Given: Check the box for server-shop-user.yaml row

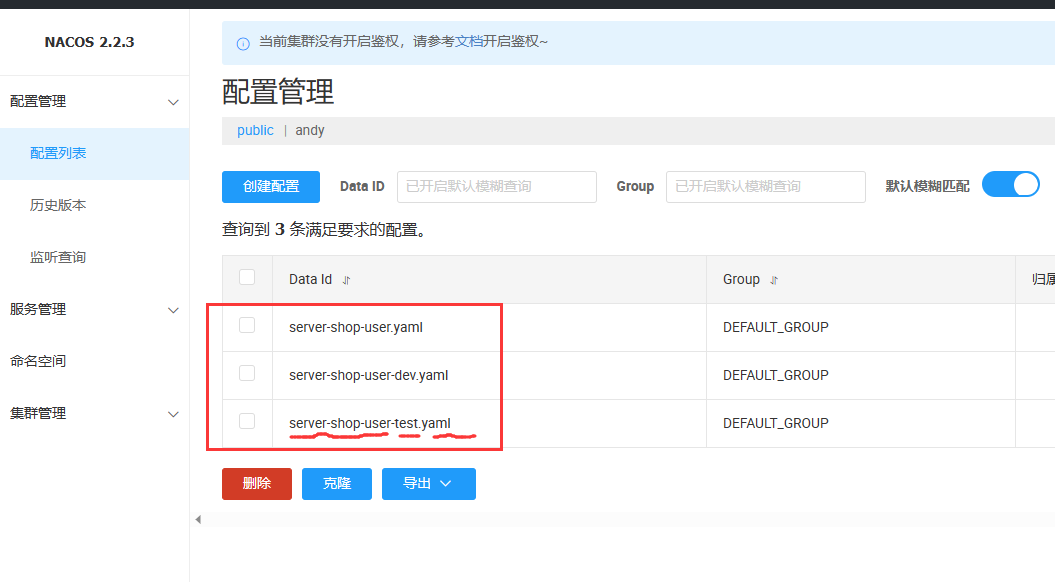Looking at the screenshot, I should coord(247,325).
